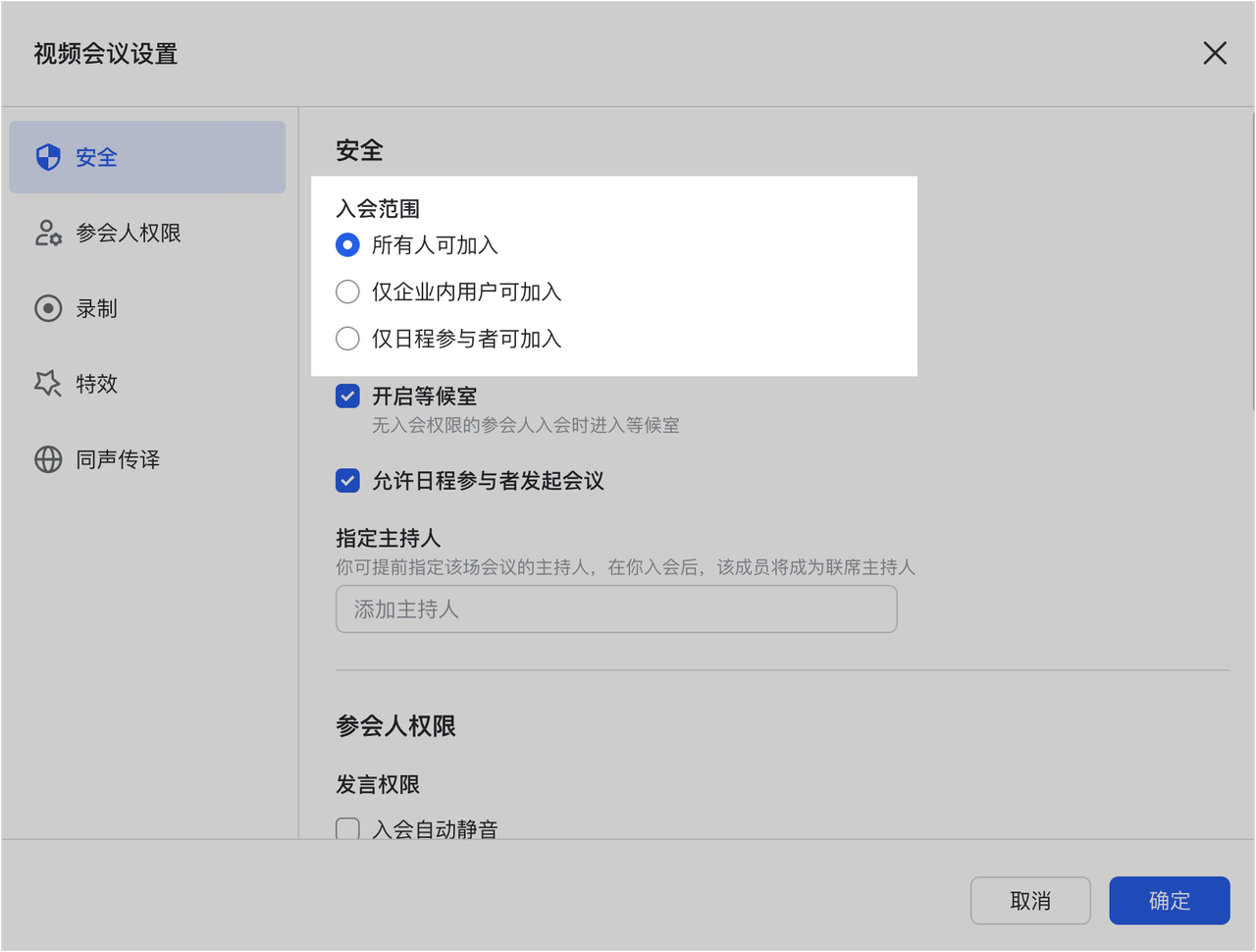Disable the 开启等候室 checkbox
Viewport: 1256px width, 952px height.
(x=347, y=397)
